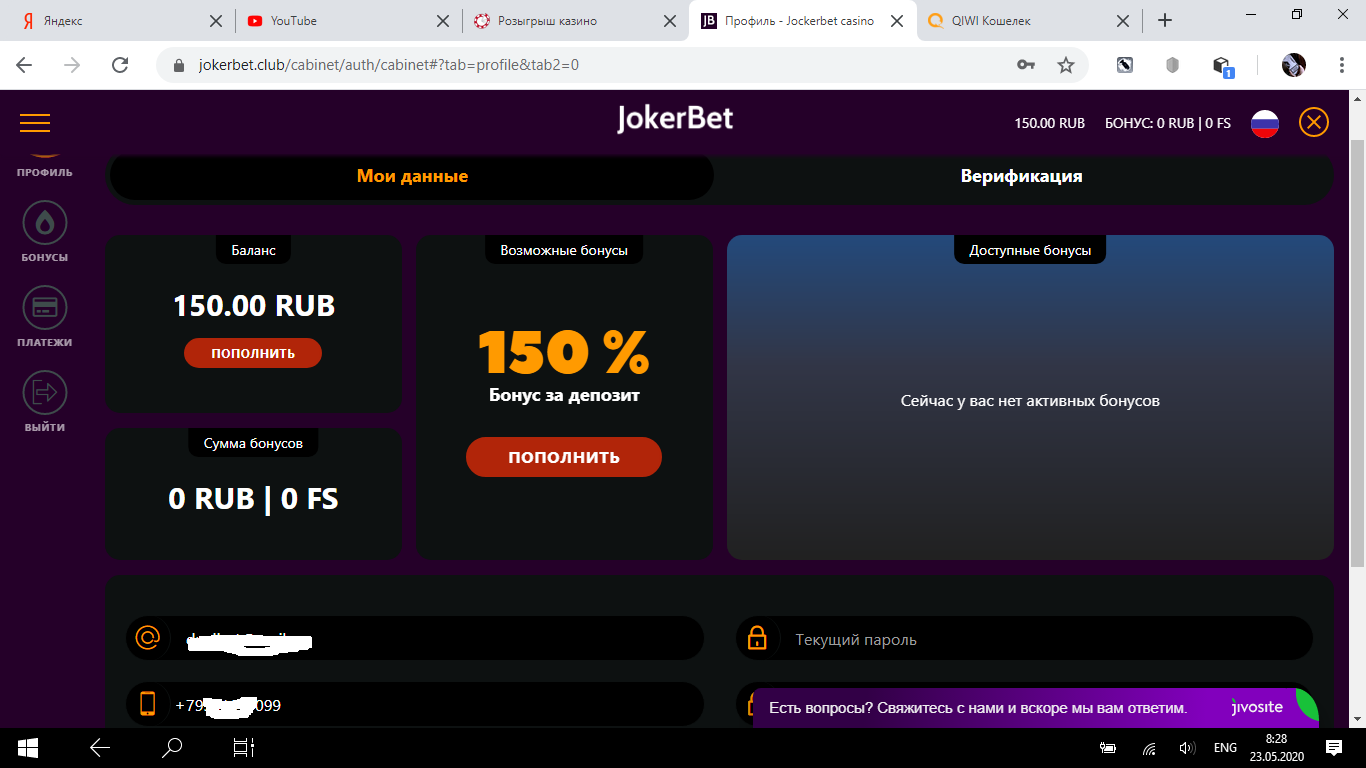This screenshot has width=1366, height=768.
Task: Select the Russian flag language icon
Action: point(1265,123)
